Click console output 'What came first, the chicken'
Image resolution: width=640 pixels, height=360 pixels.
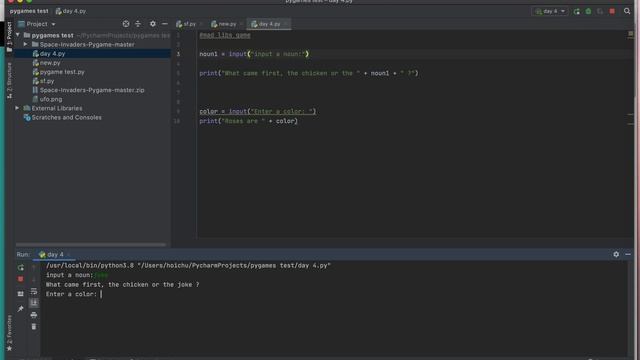point(122,284)
